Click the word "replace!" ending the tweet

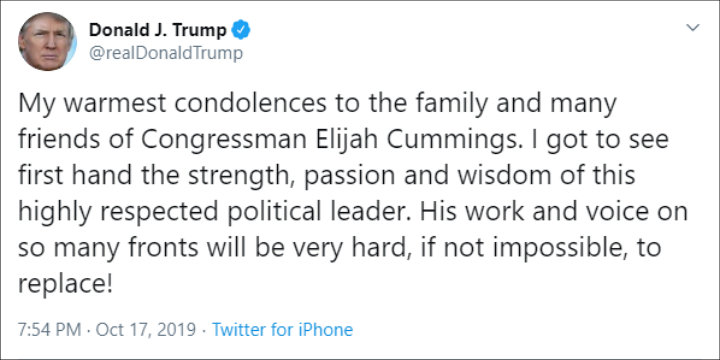[x=65, y=285]
